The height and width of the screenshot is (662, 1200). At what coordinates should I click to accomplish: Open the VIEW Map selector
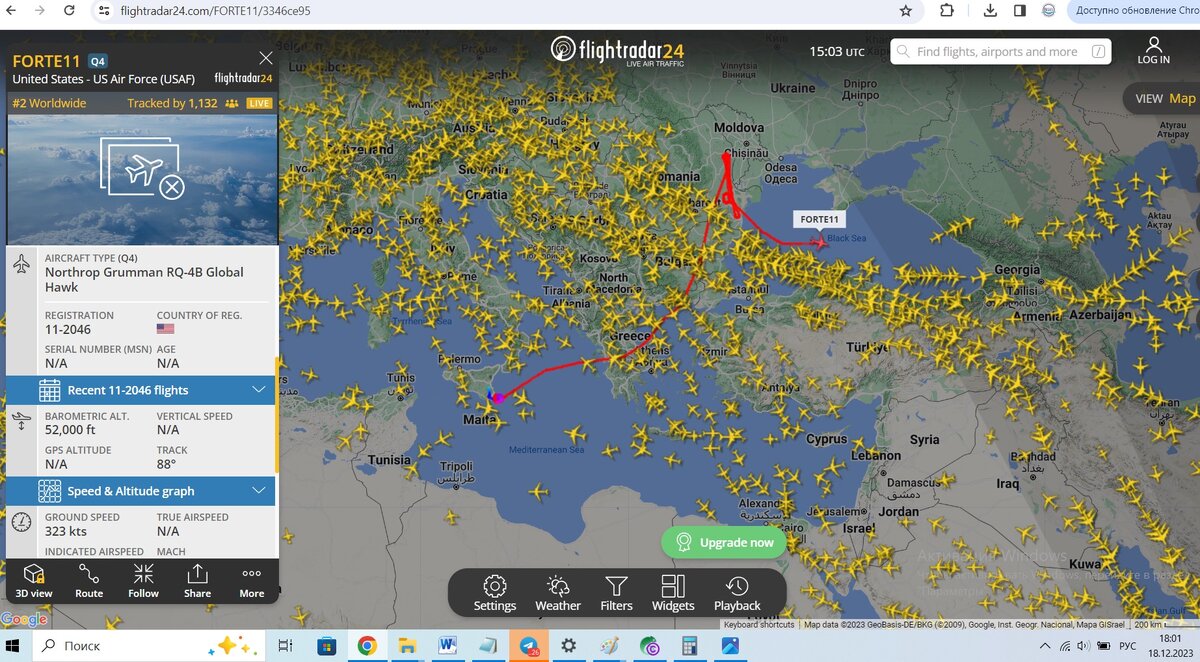(x=1164, y=98)
